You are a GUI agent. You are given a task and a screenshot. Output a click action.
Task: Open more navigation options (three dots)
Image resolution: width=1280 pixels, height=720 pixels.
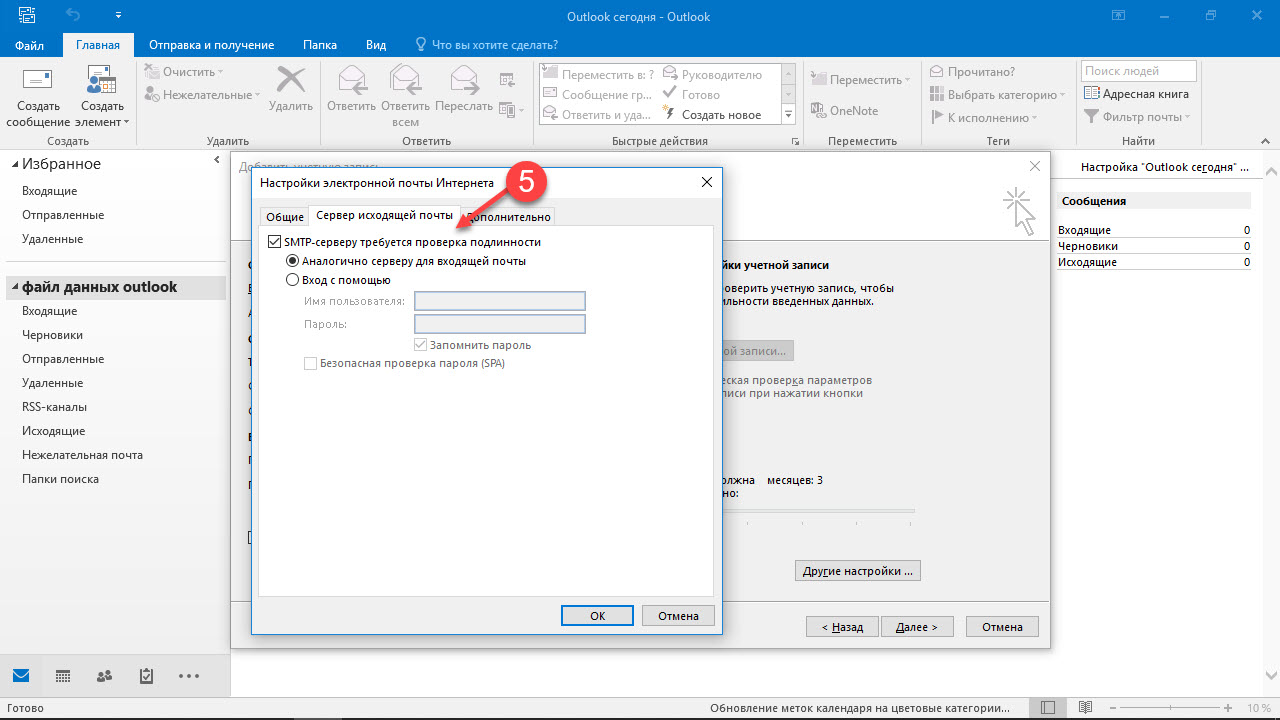click(x=189, y=676)
